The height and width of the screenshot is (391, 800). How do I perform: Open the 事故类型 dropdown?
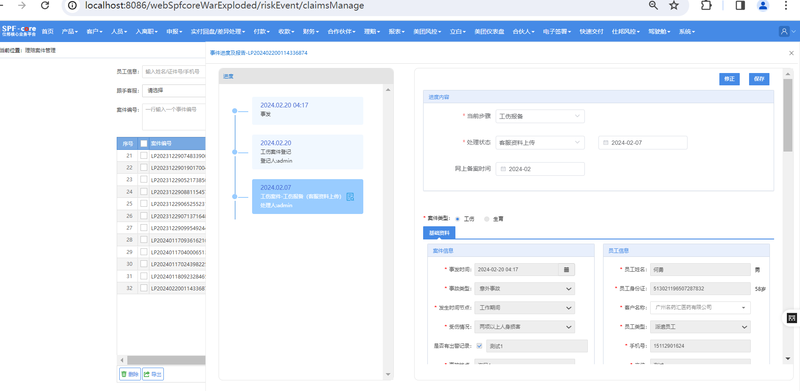(x=524, y=289)
